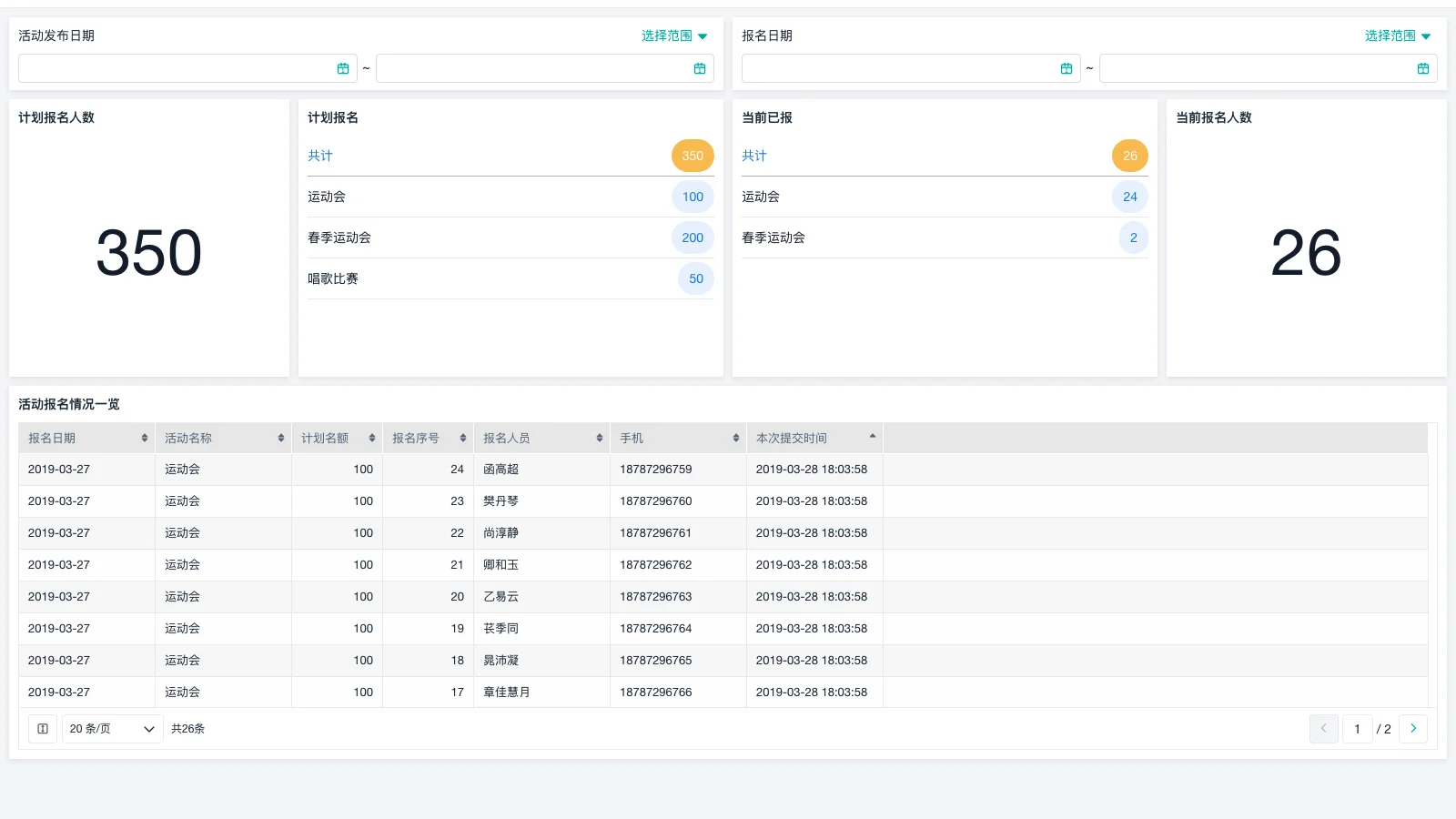Open the calendar icon for activity publish end date
This screenshot has height=819, width=1456.
click(700, 67)
